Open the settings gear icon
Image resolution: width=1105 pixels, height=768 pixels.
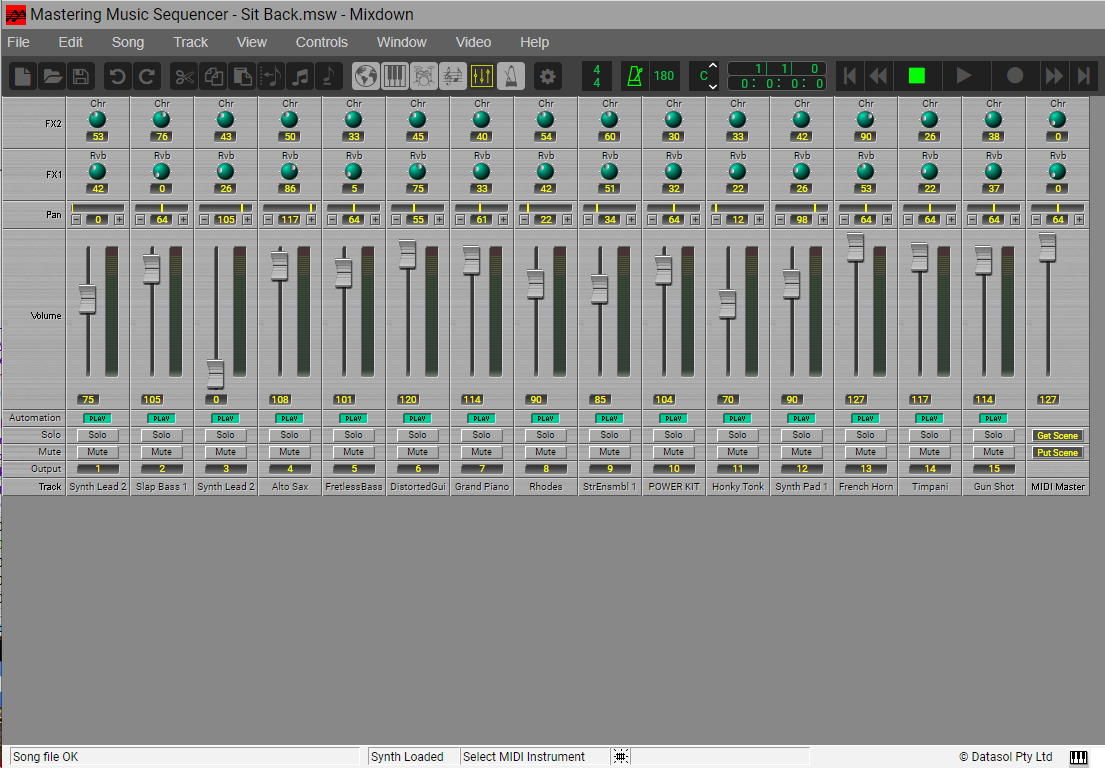547,76
